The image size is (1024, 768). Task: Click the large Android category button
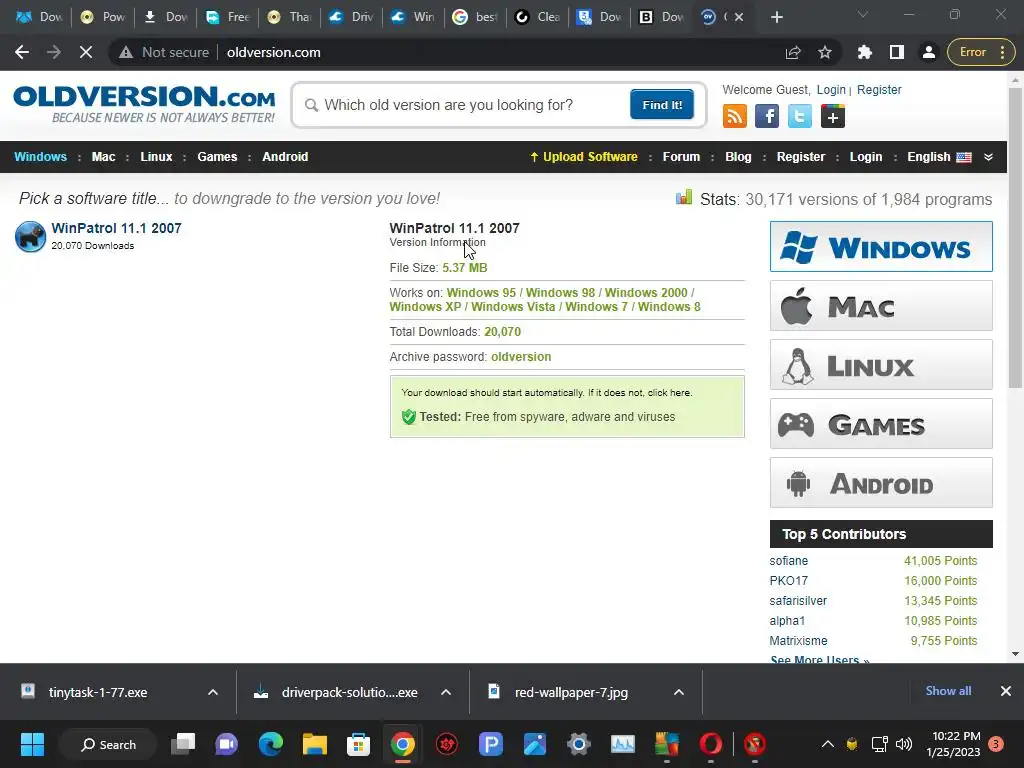(x=881, y=483)
